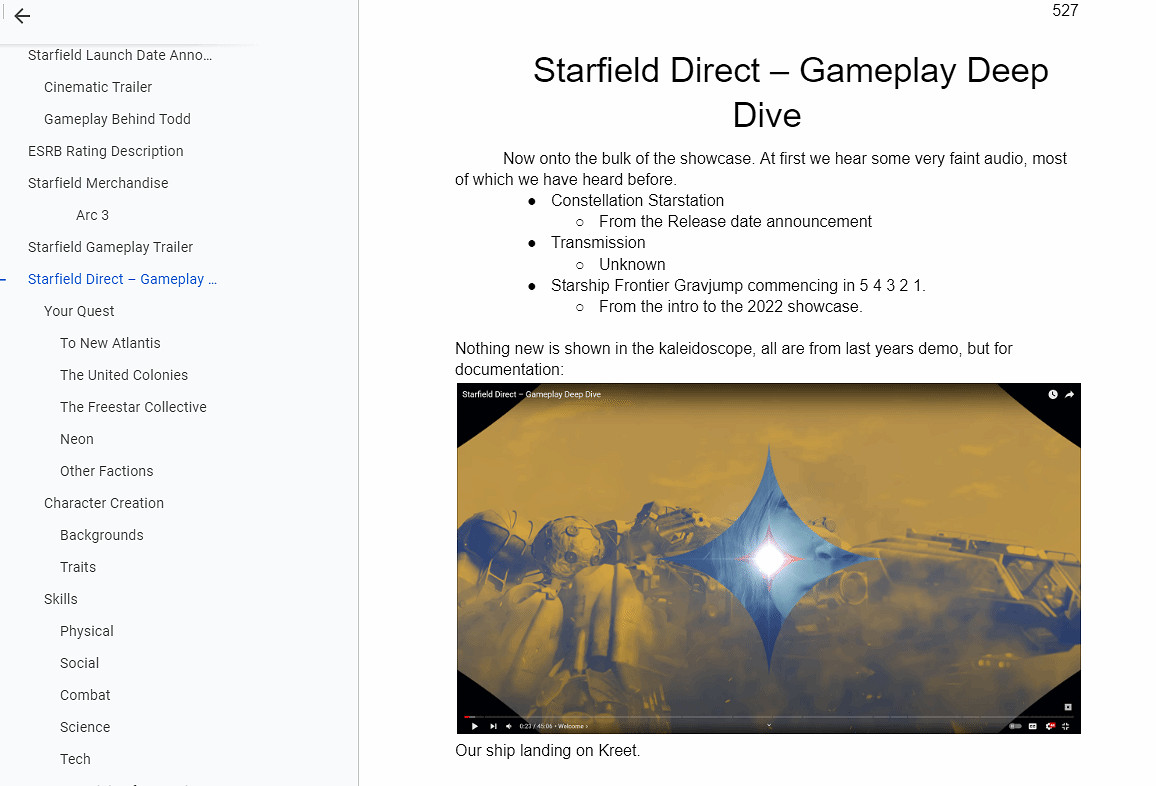Click the Starfield Direct video title
Viewport: 1156px width, 786px height.
coord(531,395)
